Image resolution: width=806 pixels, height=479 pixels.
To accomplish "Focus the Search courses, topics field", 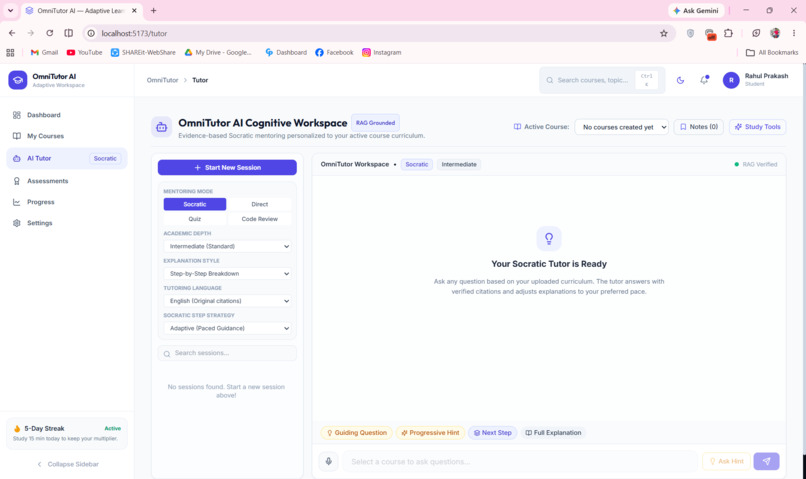I will (602, 80).
